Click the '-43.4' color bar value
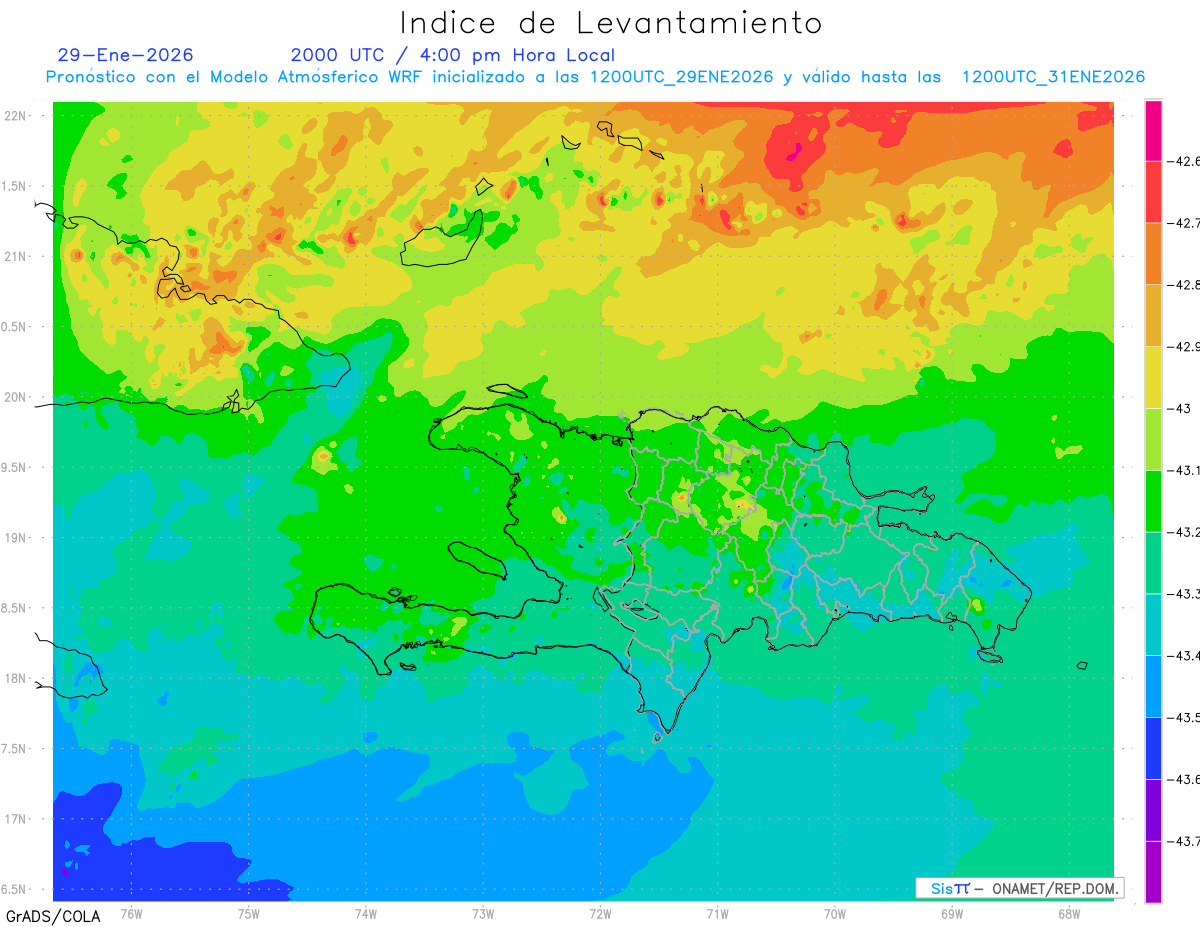Screen dimensions: 1200x927 1183,656
